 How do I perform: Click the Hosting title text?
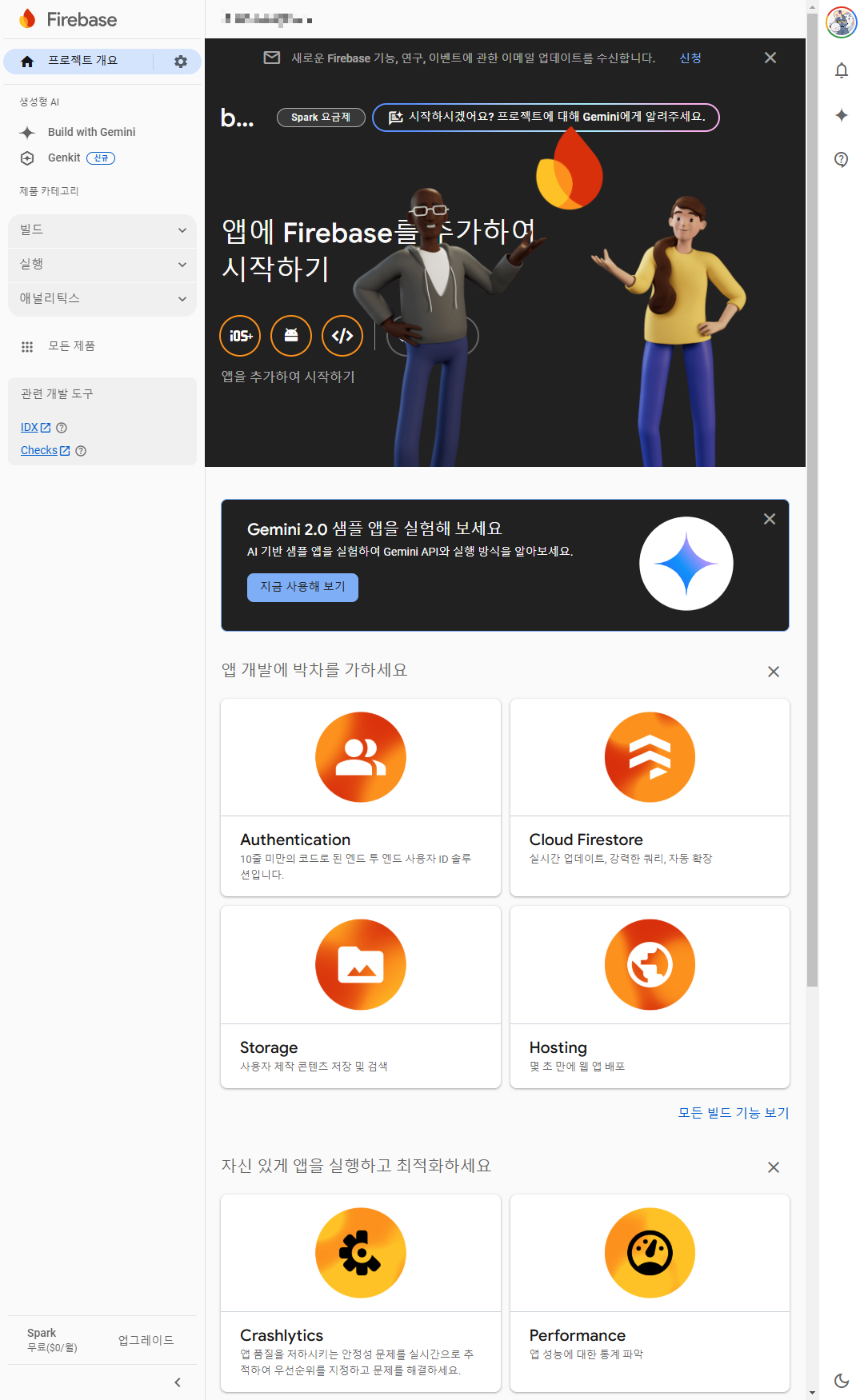click(x=558, y=1047)
